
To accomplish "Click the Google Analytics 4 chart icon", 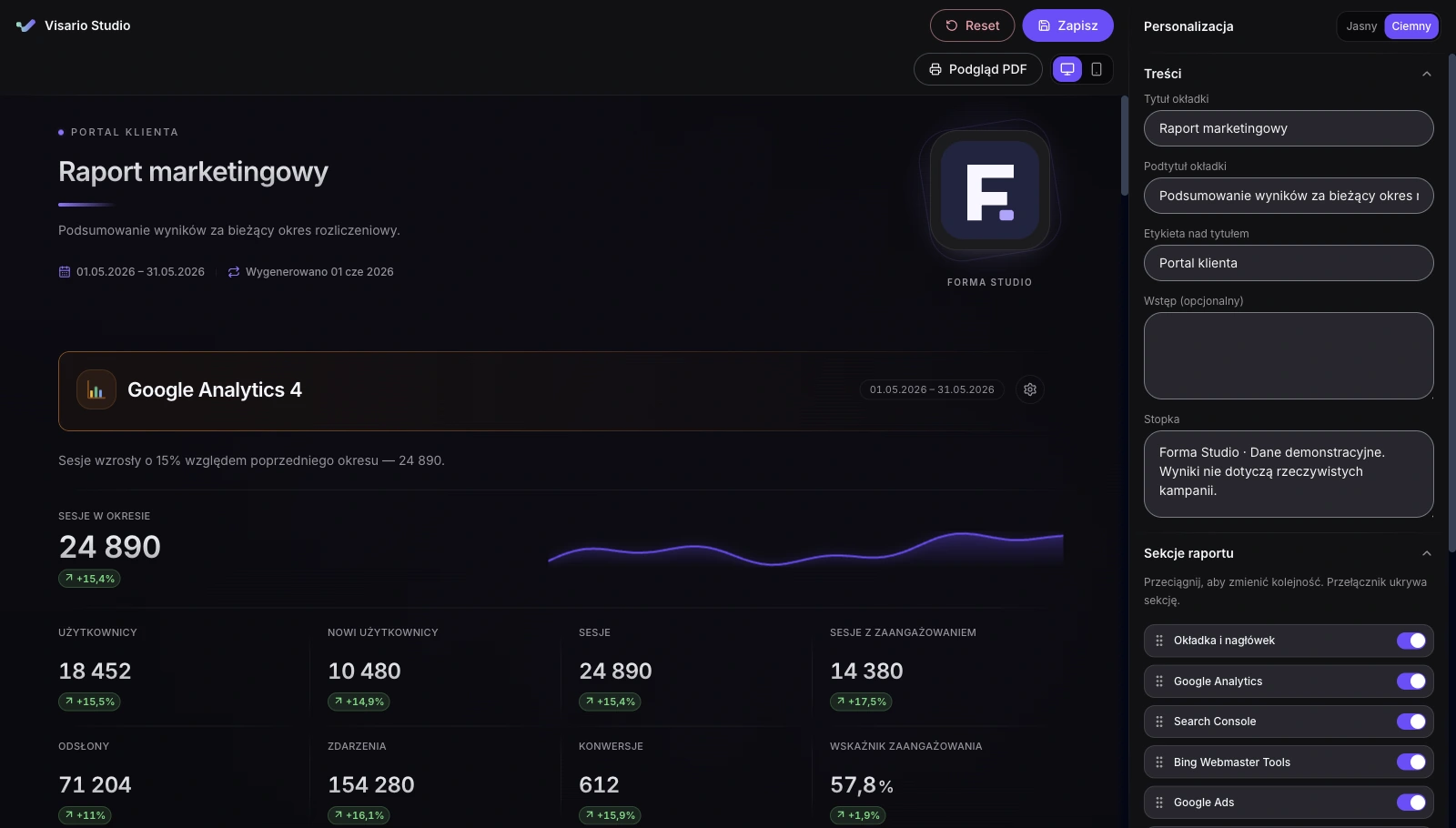I will click(x=96, y=389).
